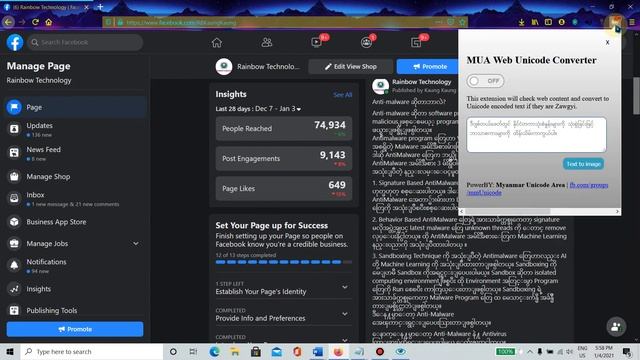
Task: Click the Page Likes insights card
Action: (284, 189)
